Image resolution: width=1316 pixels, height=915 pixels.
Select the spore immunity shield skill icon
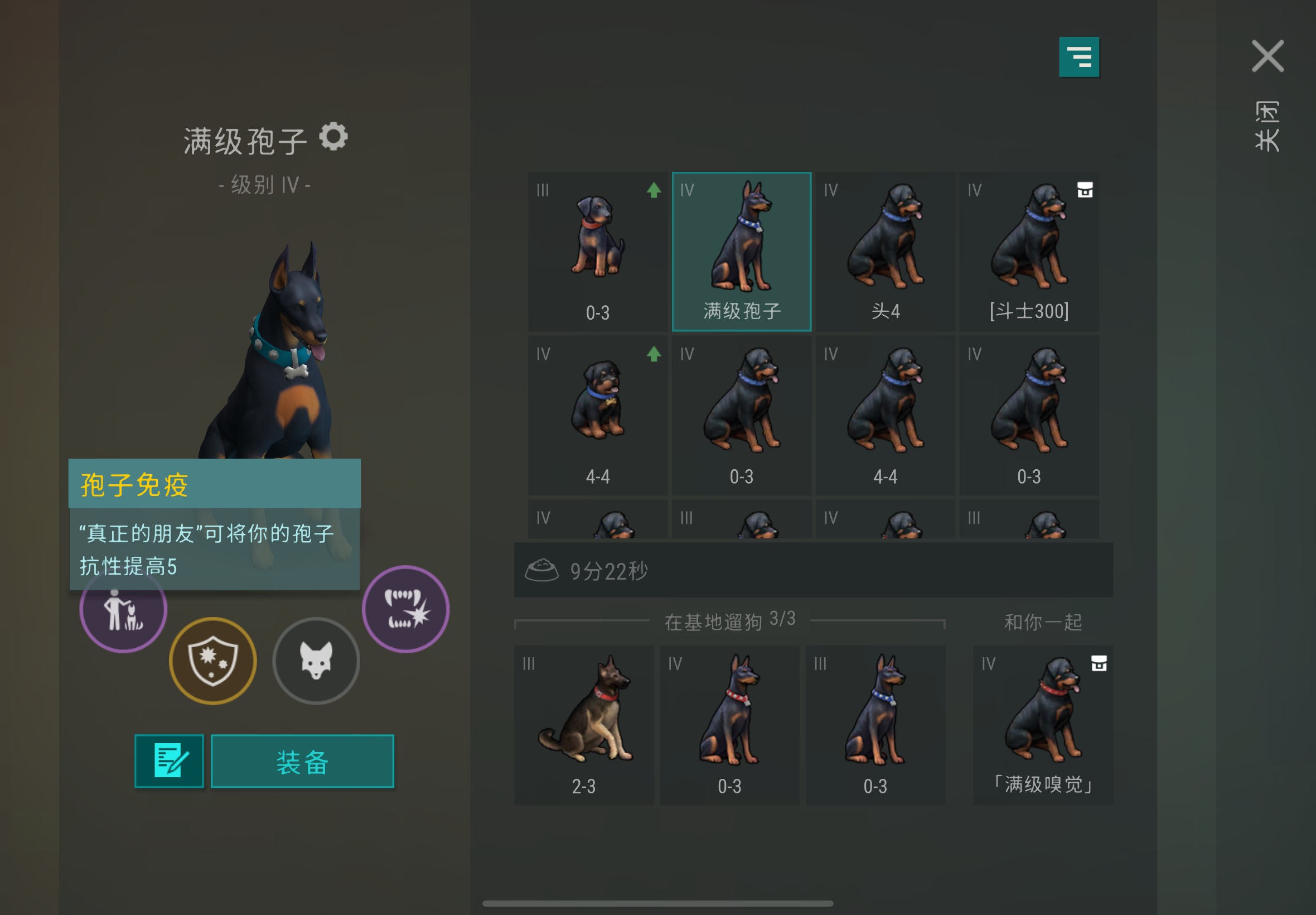pos(212,661)
